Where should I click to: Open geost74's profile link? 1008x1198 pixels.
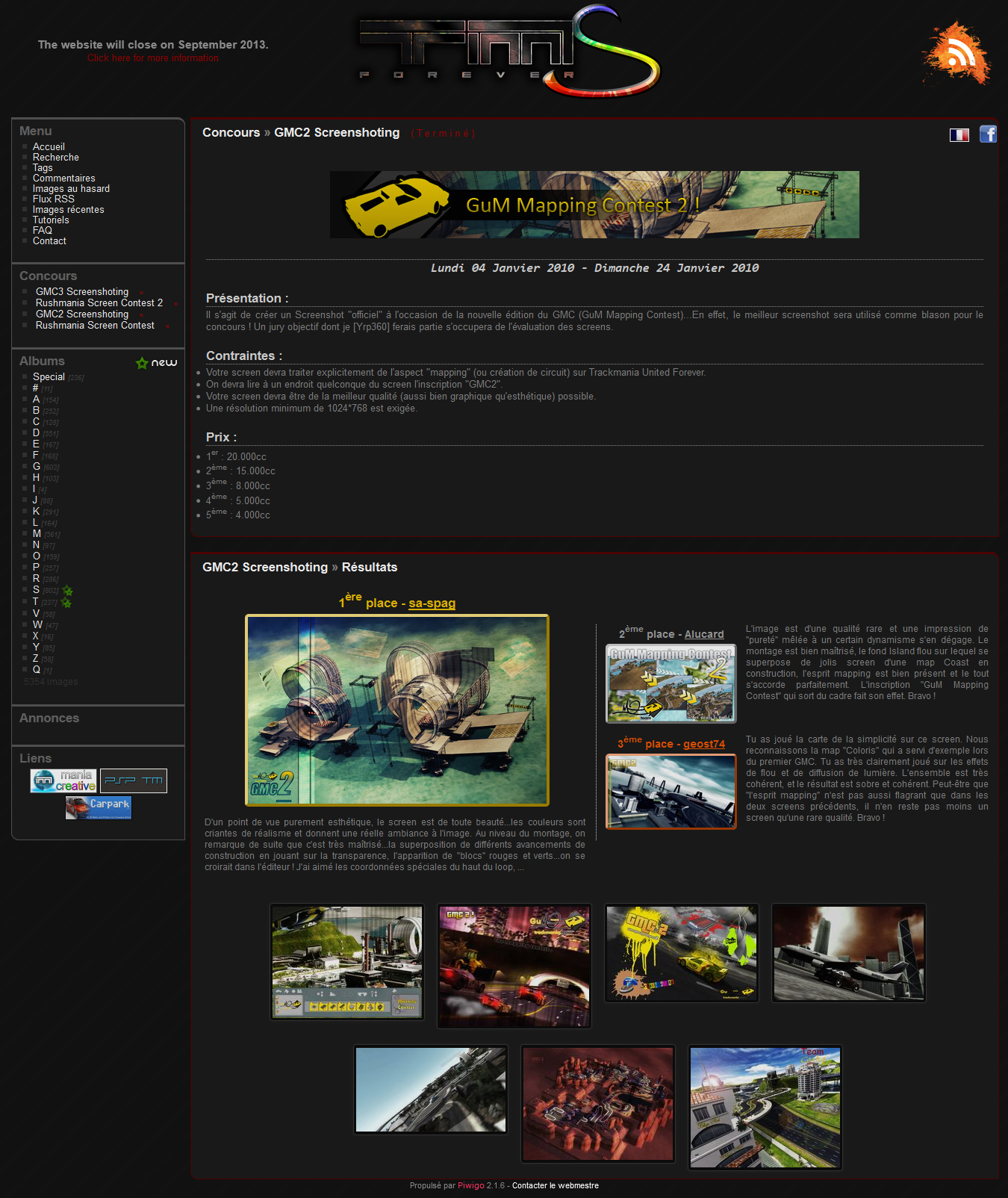[704, 744]
